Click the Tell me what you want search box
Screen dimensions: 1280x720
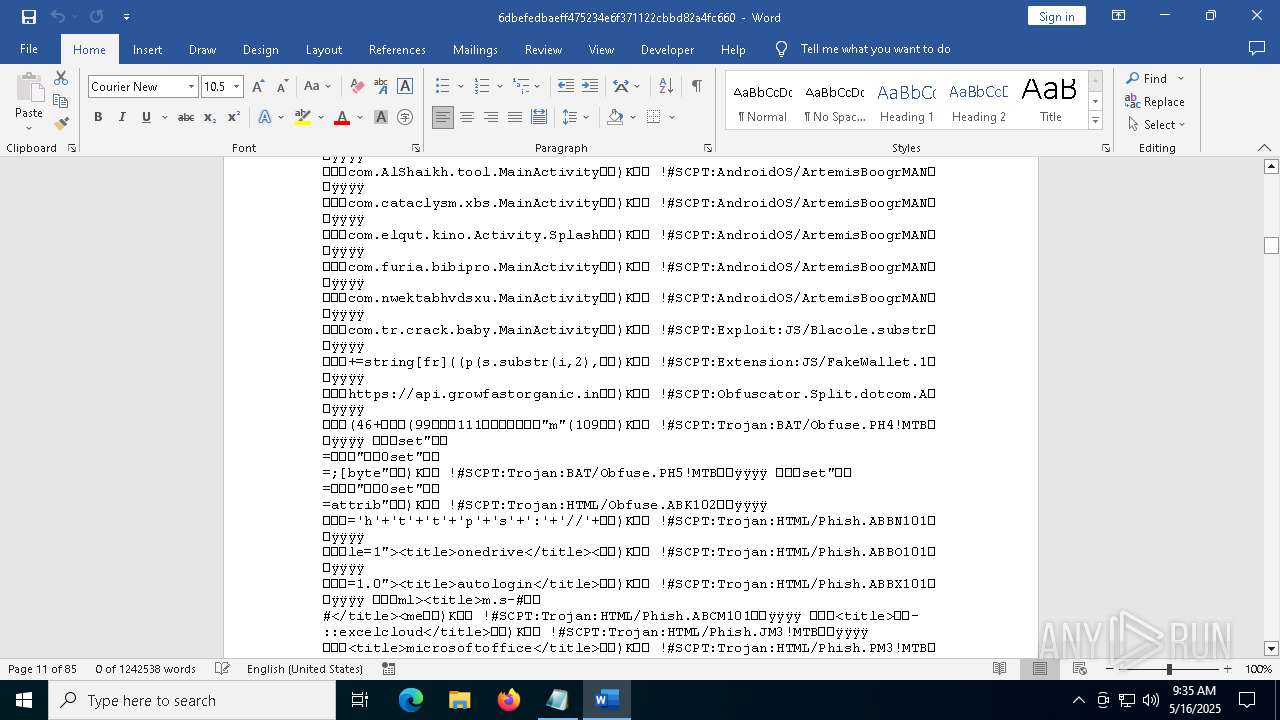875,49
